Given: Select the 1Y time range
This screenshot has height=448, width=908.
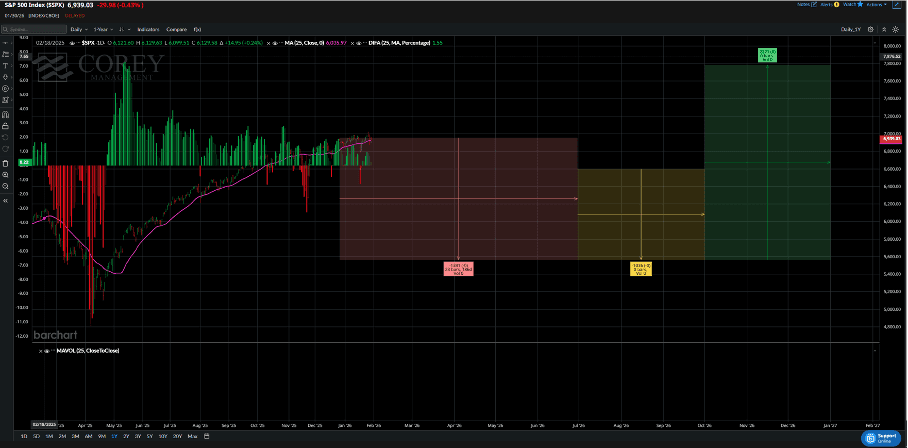Looking at the screenshot, I should 115,436.
